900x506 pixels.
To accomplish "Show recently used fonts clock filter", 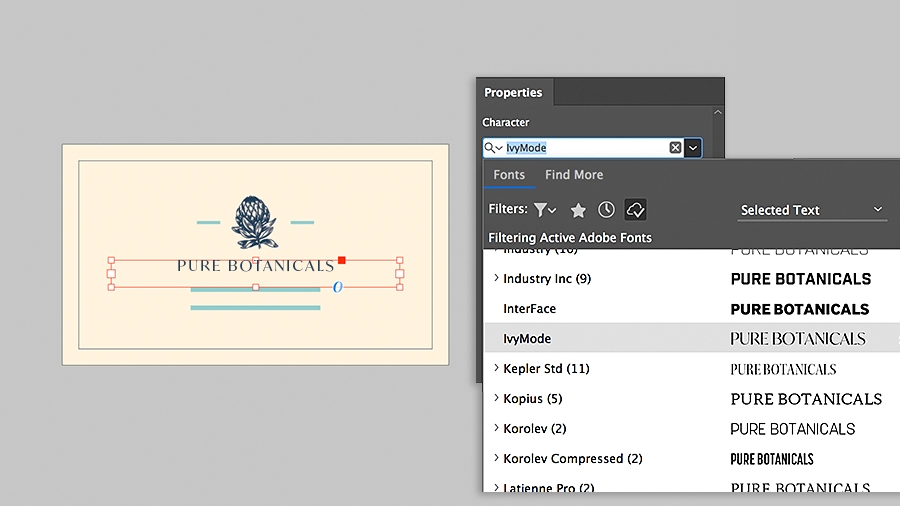I will click(606, 209).
